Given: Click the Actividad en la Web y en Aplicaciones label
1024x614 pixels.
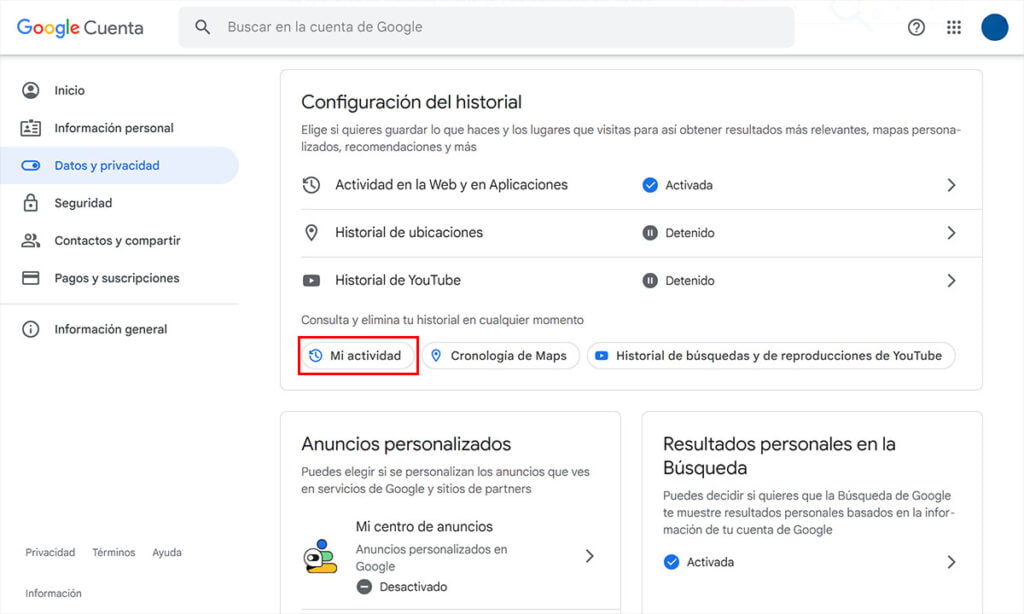Looking at the screenshot, I should [451, 185].
